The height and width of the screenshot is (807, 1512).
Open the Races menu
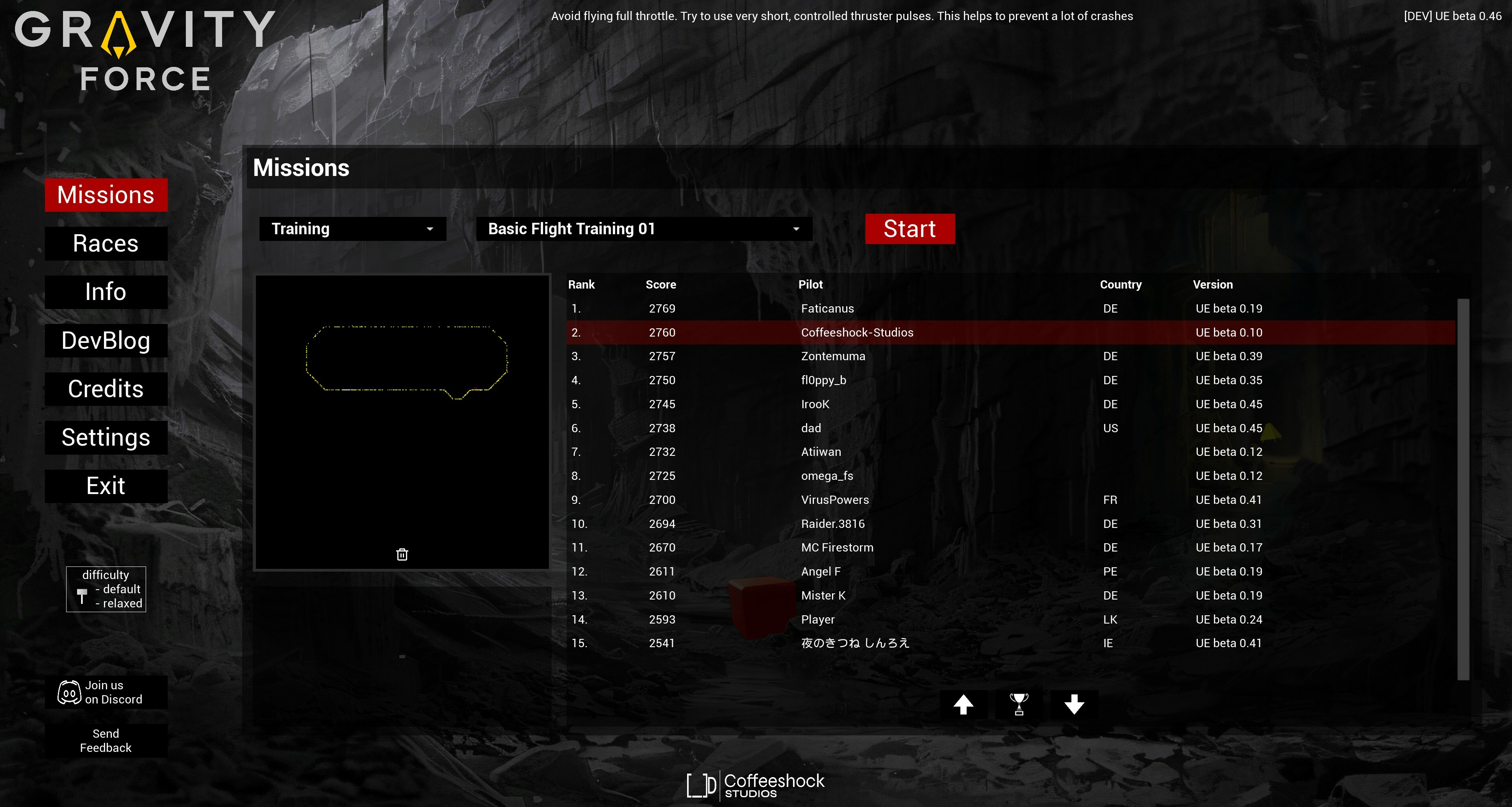point(106,244)
